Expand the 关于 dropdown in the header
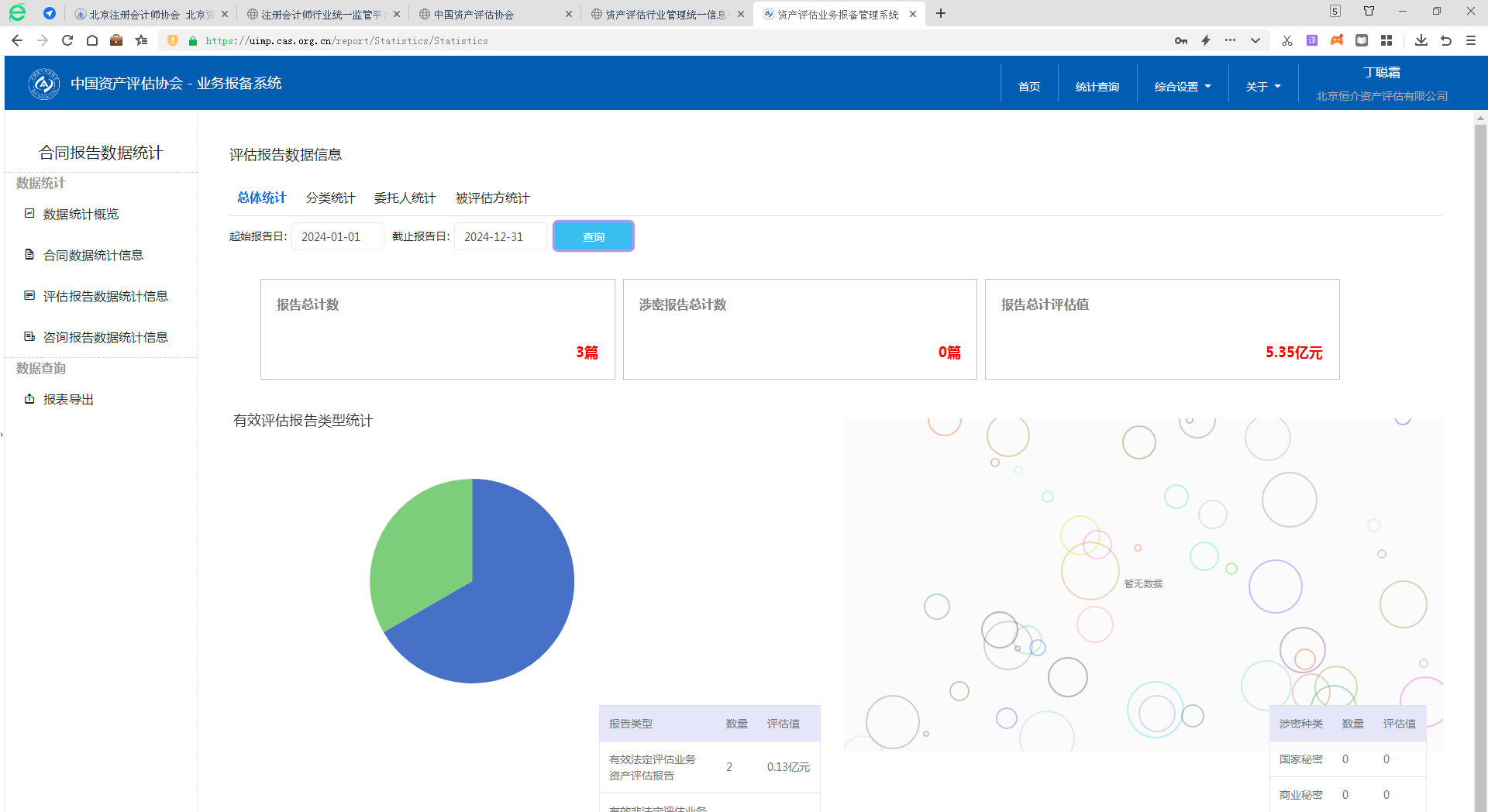Image resolution: width=1488 pixels, height=812 pixels. pyautogui.click(x=1262, y=87)
